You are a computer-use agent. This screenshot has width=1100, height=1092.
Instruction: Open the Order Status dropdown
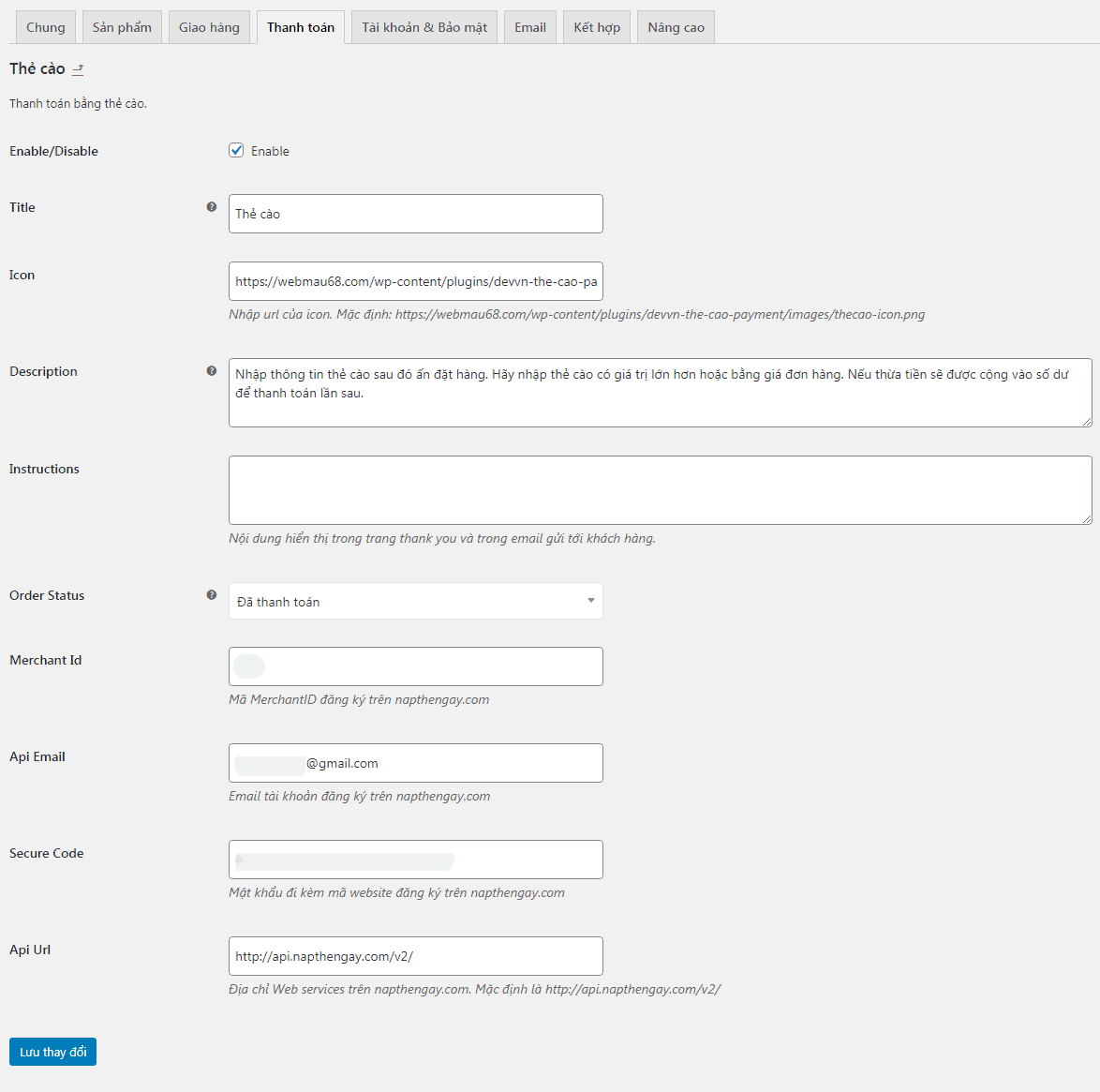[x=415, y=602]
